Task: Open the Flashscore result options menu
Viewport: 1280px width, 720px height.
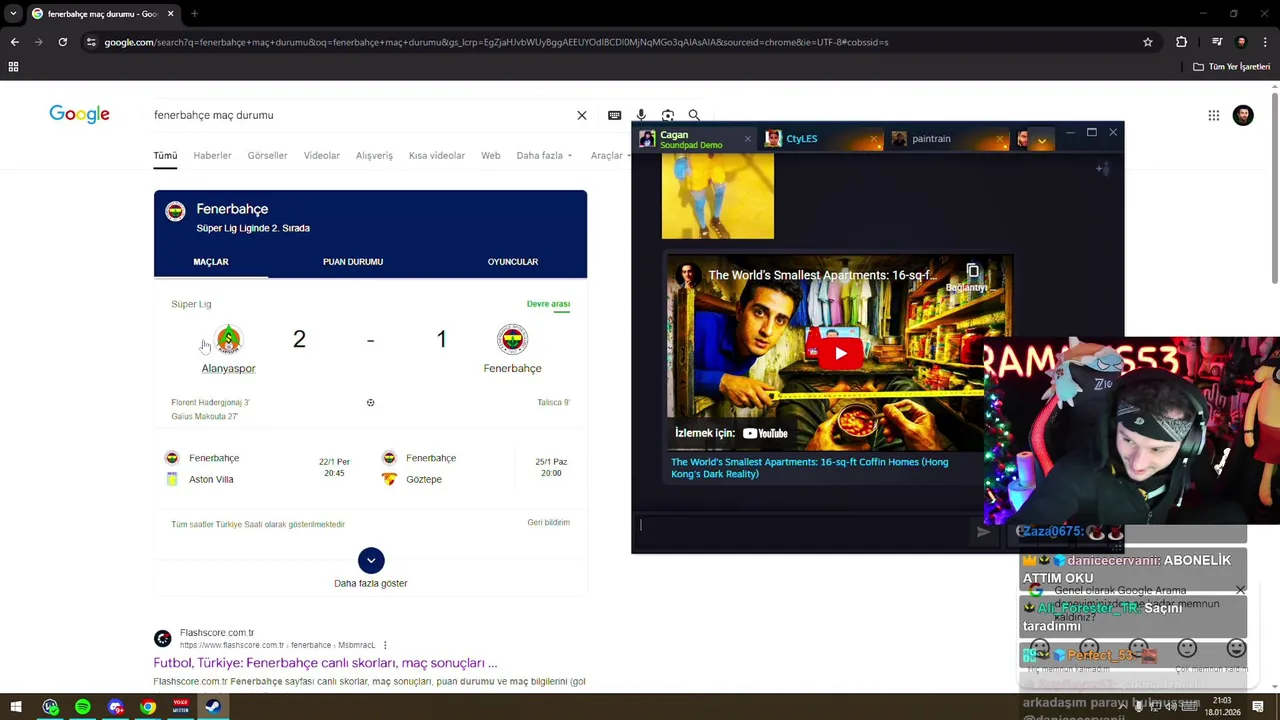Action: coord(385,645)
